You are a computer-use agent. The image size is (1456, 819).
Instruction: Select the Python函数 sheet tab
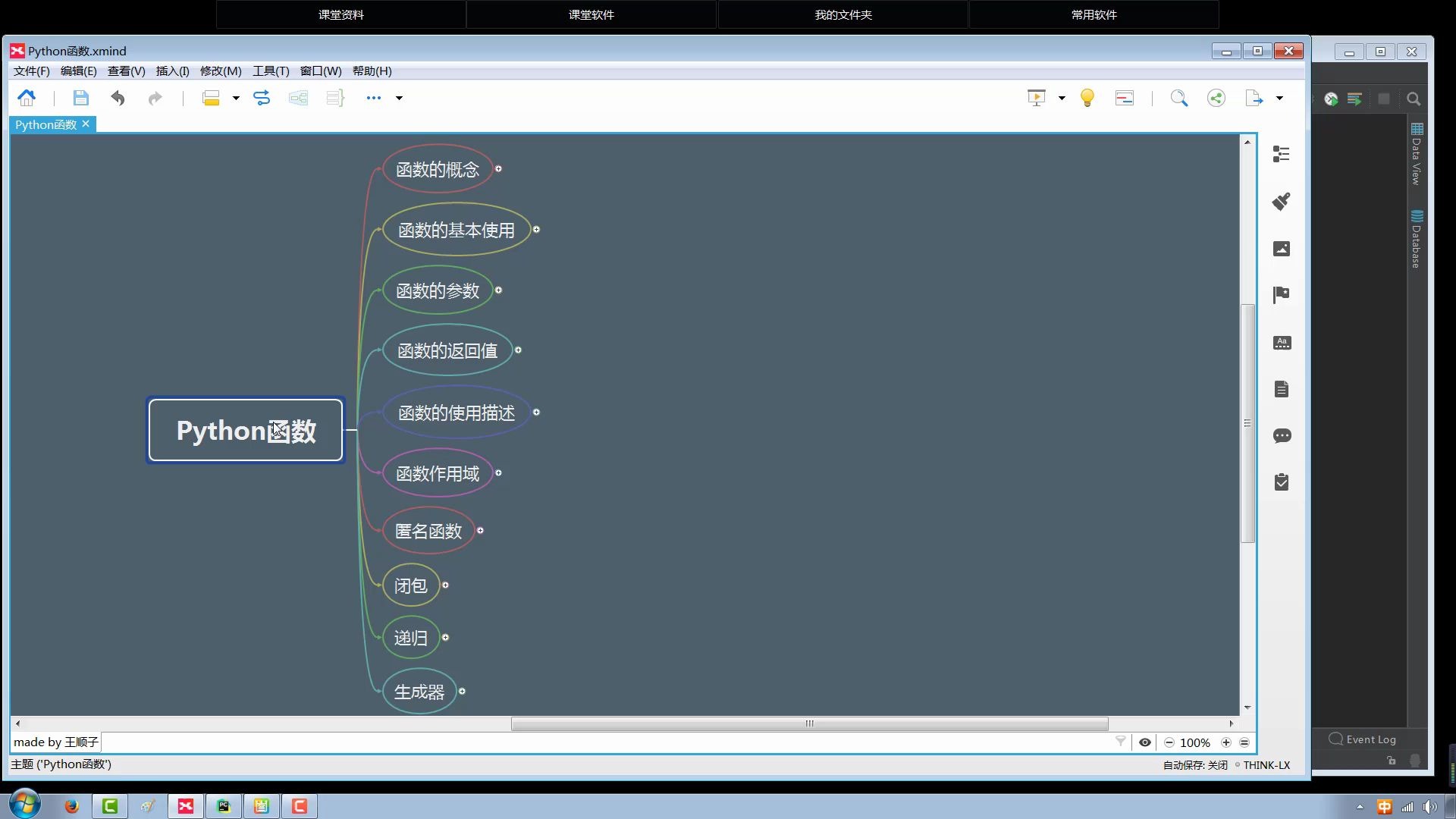tap(45, 124)
